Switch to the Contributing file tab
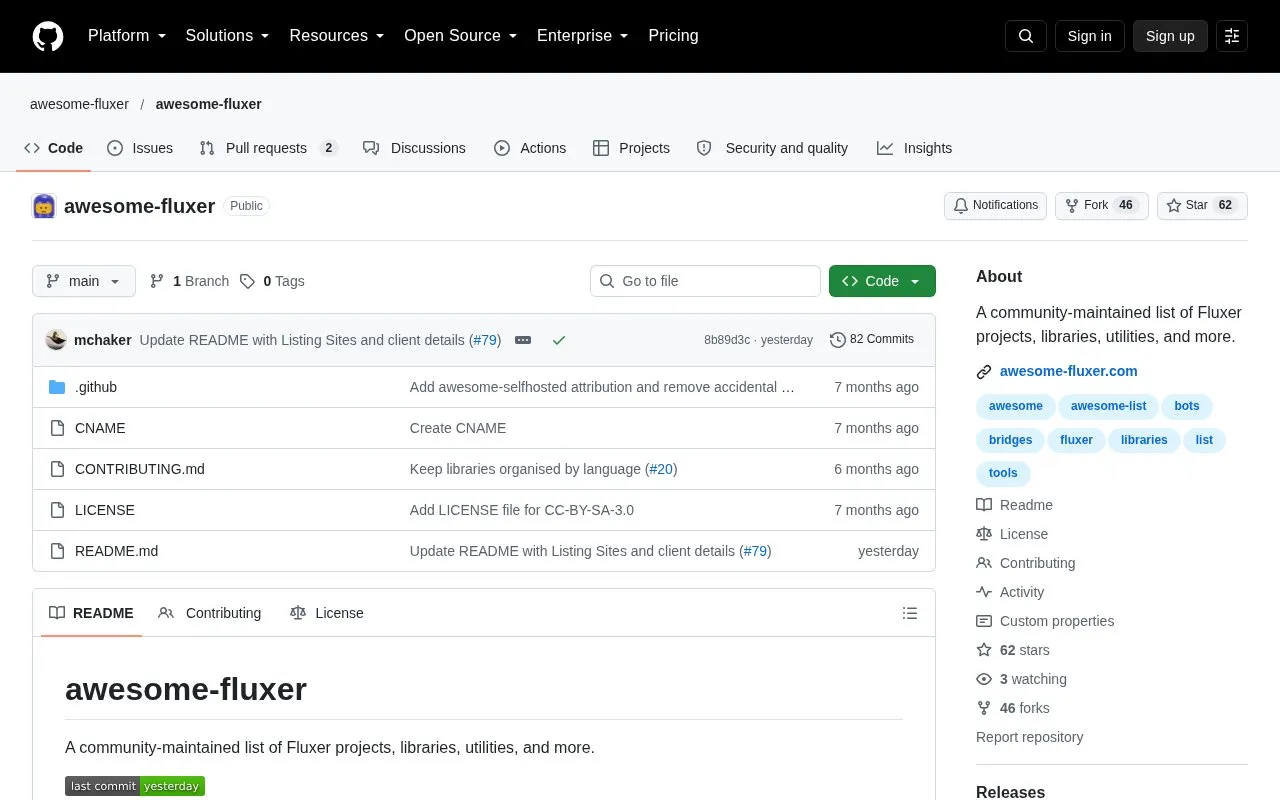Image resolution: width=1280 pixels, height=800 pixels. pyautogui.click(x=210, y=613)
